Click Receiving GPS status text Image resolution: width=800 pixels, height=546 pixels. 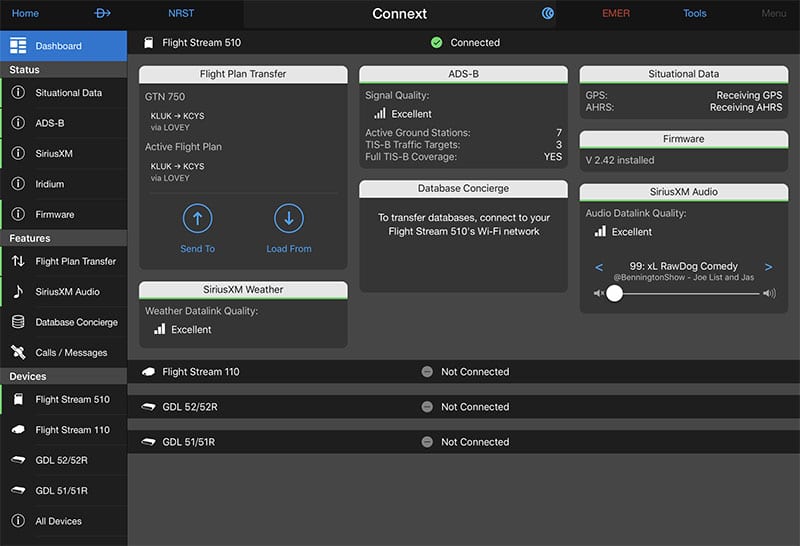point(749,95)
